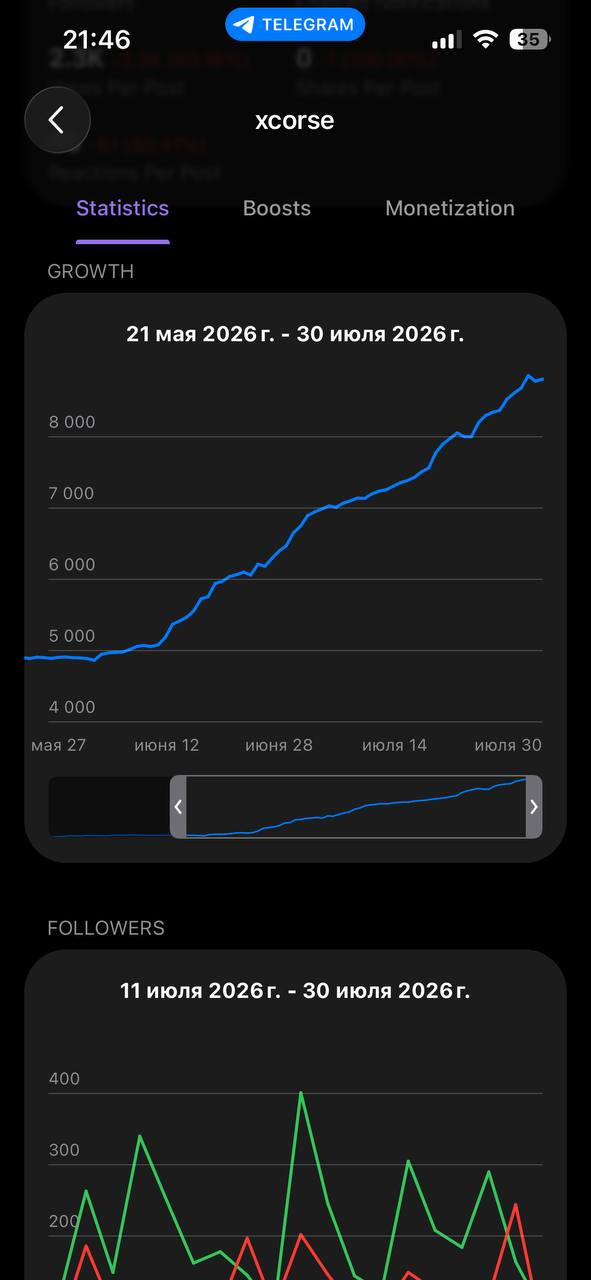Open the Monetization tab
Viewport: 591px width, 1280px height.
pos(450,208)
